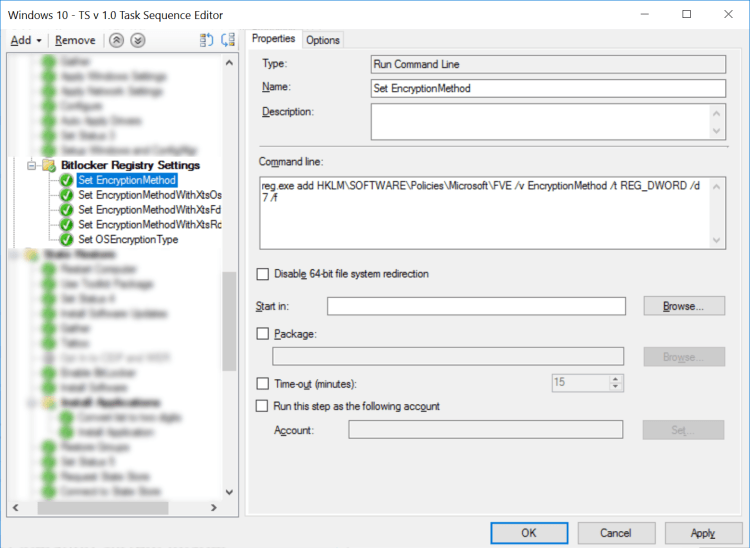Image resolution: width=750 pixels, height=548 pixels.
Task: Click the Move Up arrow icon
Action: (x=118, y=40)
